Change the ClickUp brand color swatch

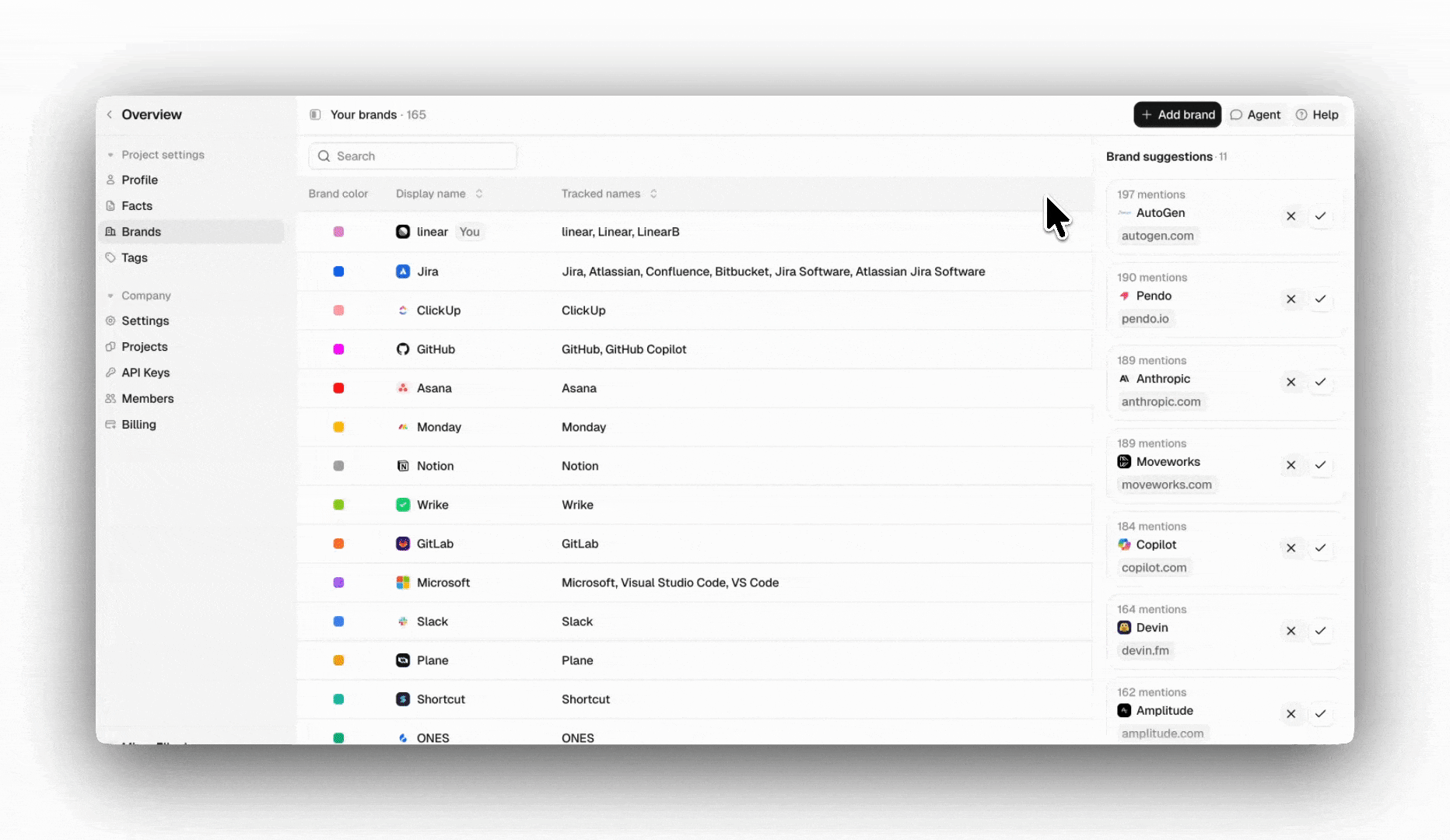(338, 310)
